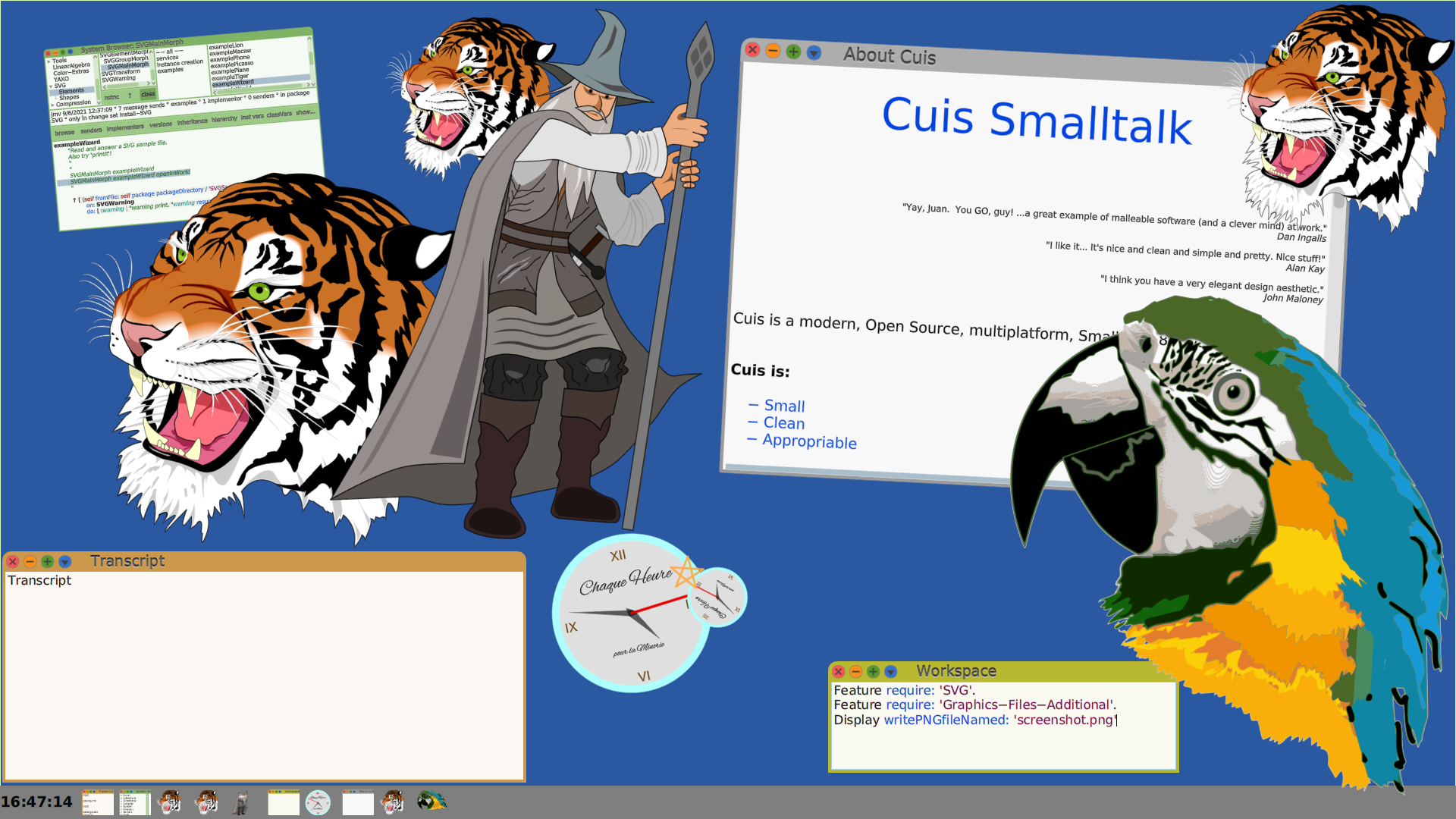This screenshot has height=819, width=1456.
Task: Click the 'Clean' item in About Cuis
Action: tap(783, 423)
